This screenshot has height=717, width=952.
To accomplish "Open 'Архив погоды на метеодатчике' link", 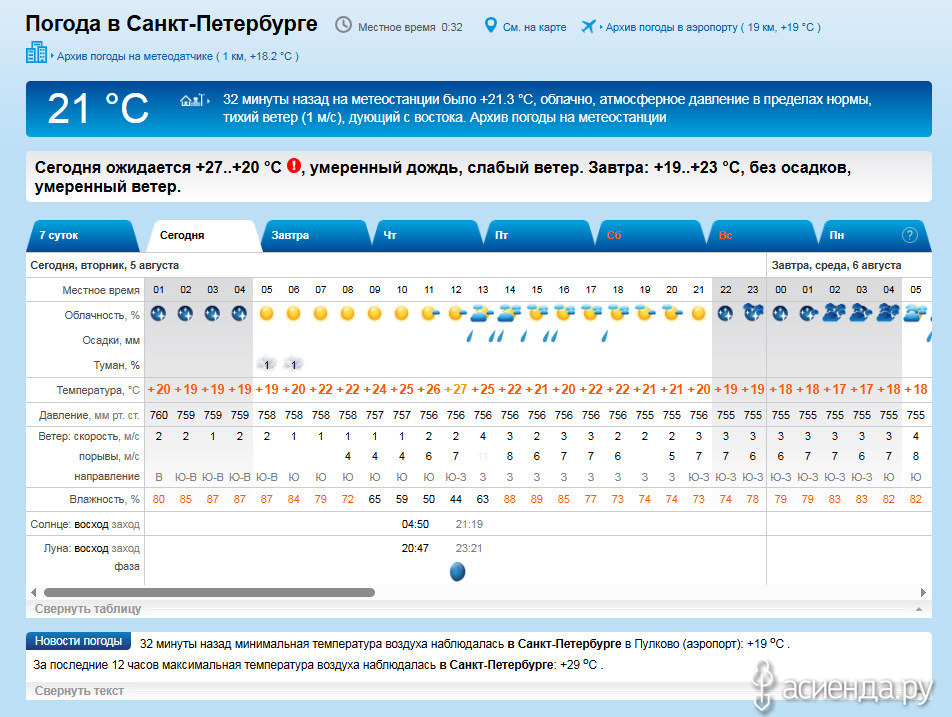I will (x=177, y=56).
